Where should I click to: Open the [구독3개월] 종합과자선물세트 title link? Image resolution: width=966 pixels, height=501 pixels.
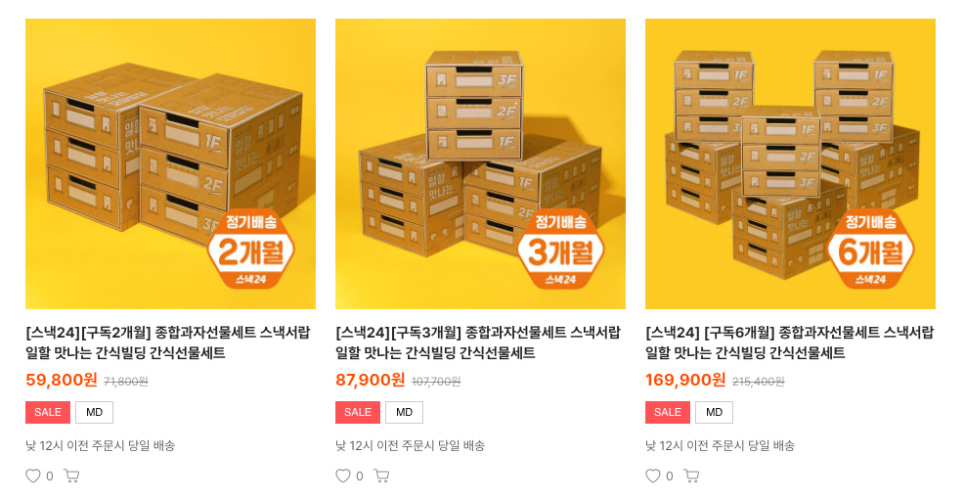[x=478, y=343]
